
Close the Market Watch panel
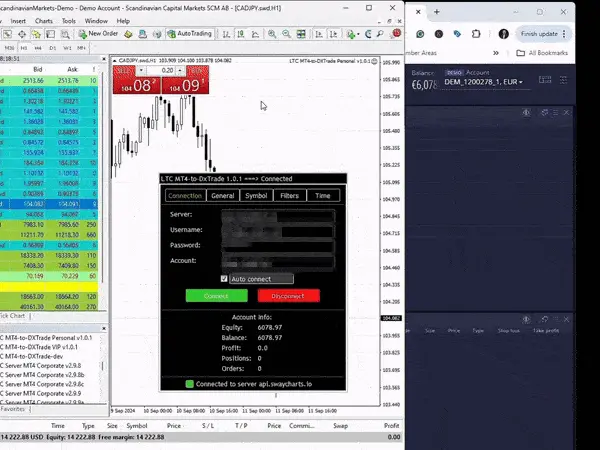[x=104, y=59]
